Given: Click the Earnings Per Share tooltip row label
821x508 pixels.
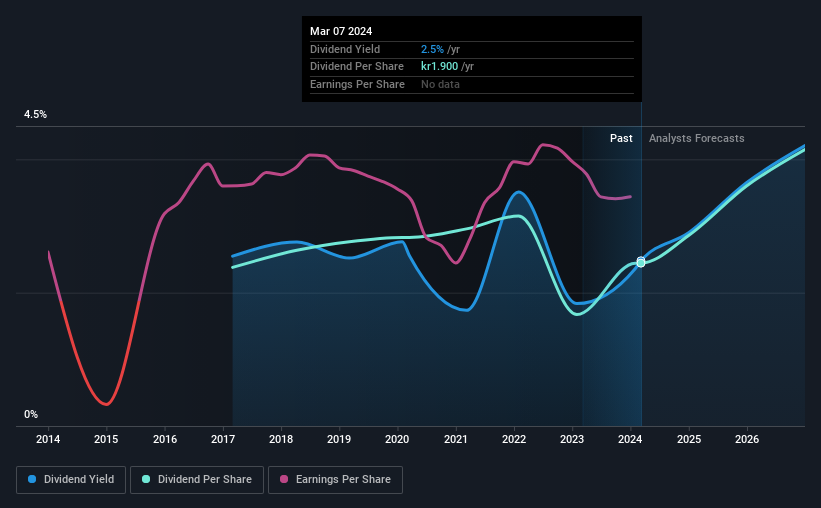Looking at the screenshot, I should (x=357, y=84).
